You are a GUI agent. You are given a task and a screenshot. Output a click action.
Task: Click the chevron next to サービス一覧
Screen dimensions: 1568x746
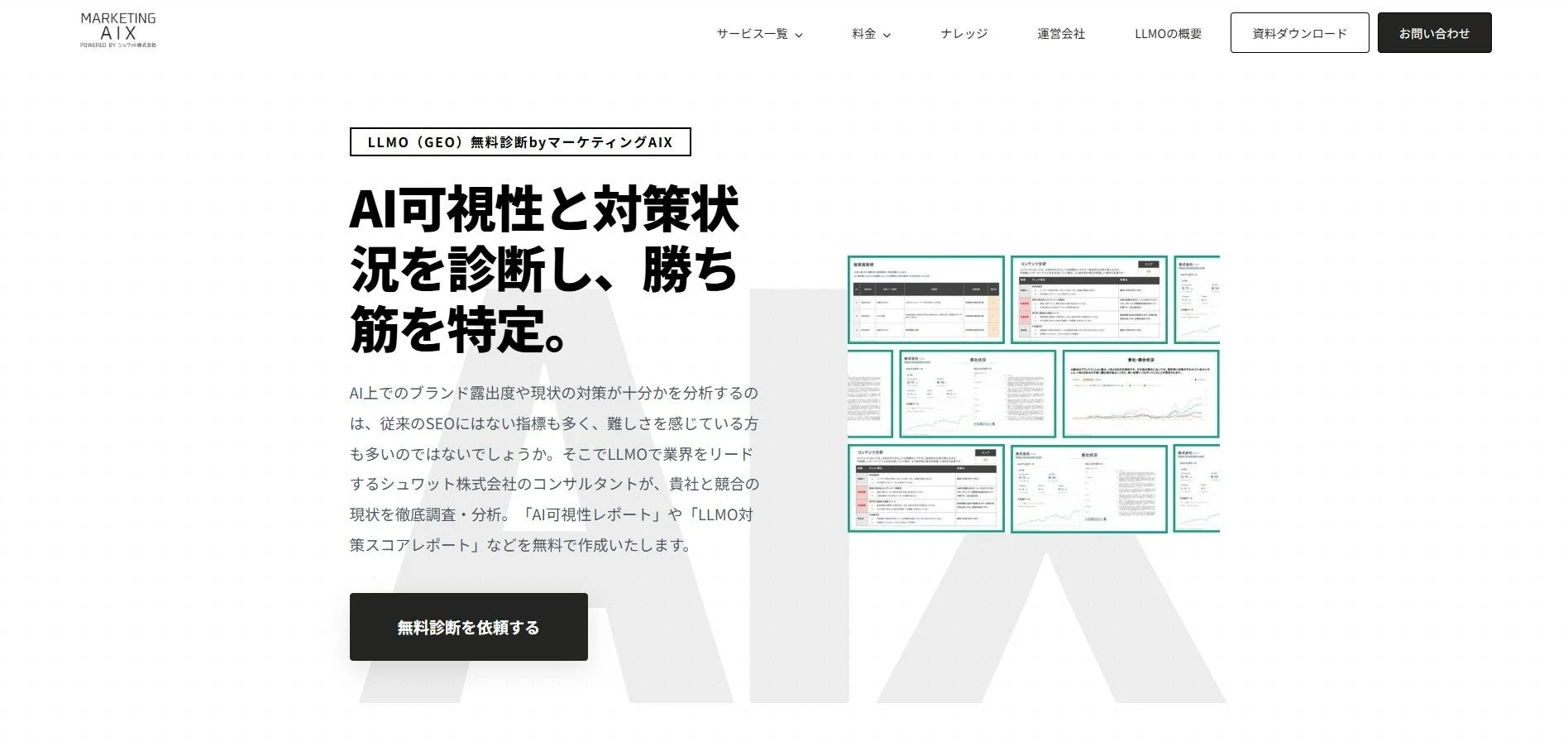click(798, 35)
